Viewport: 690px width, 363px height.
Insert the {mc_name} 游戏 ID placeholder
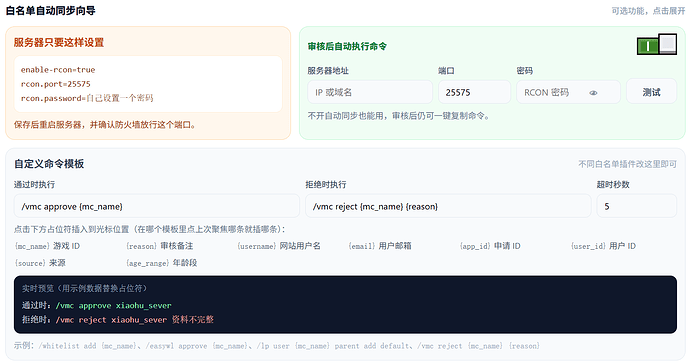(47, 246)
